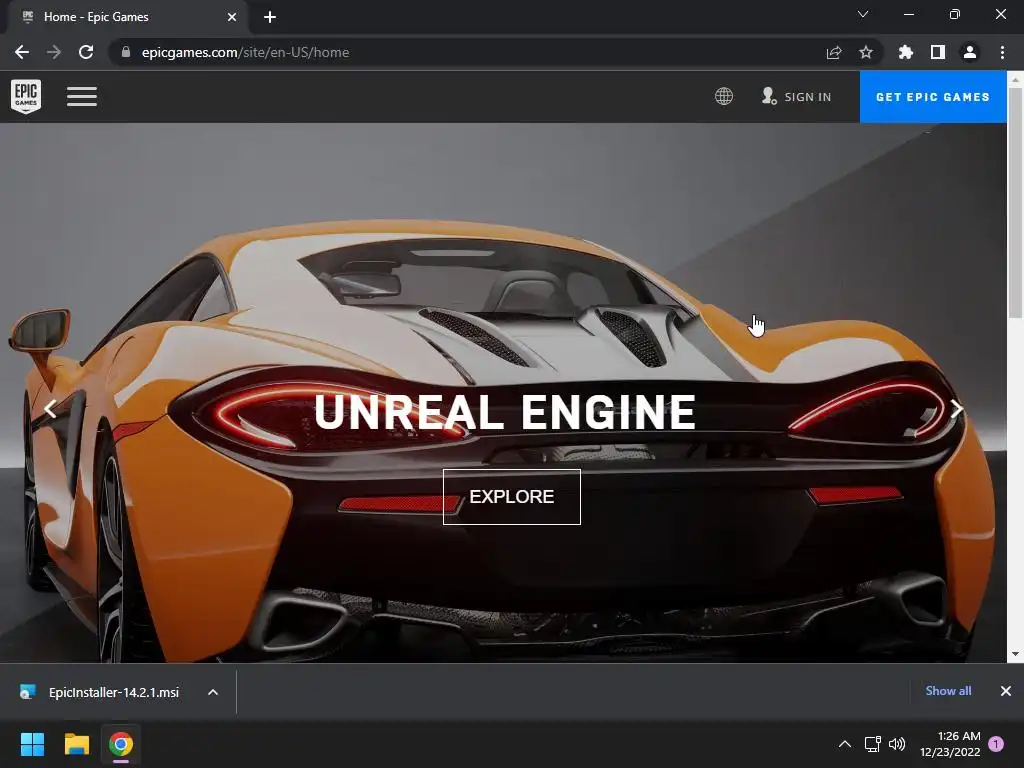
Task: Open the tab search dropdown arrow
Action: (x=863, y=14)
